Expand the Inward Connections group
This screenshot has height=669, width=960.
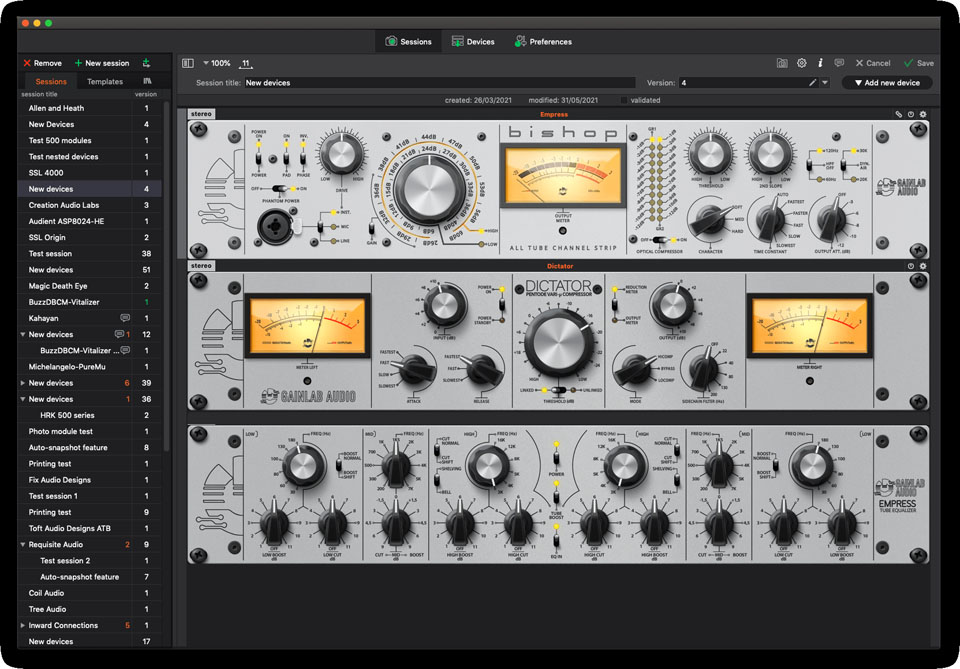click(23, 626)
